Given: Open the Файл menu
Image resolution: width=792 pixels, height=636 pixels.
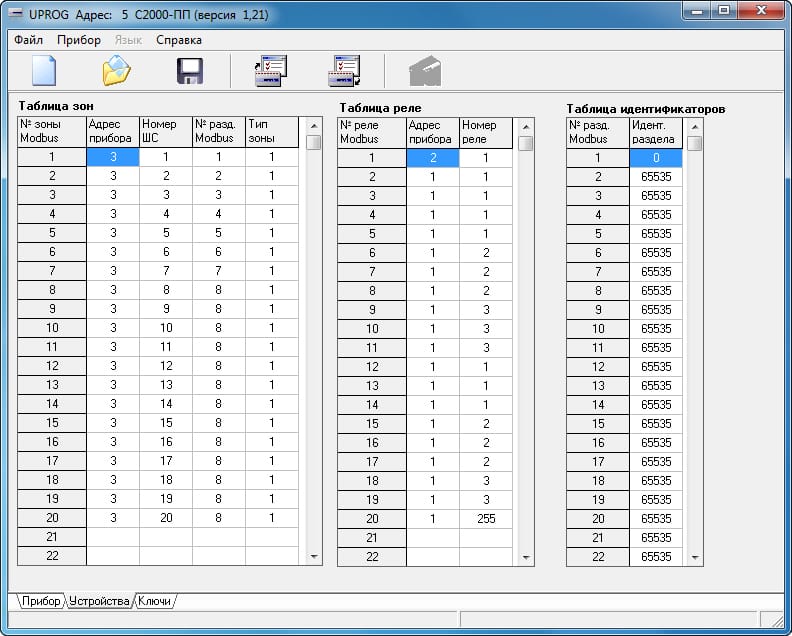Looking at the screenshot, I should 28,40.
